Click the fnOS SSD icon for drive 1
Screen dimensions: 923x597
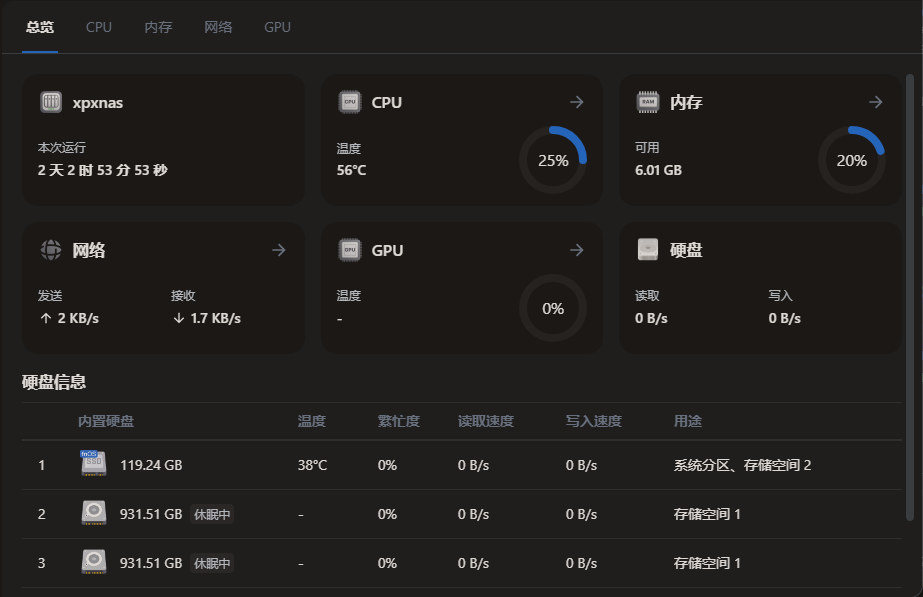tap(93, 464)
